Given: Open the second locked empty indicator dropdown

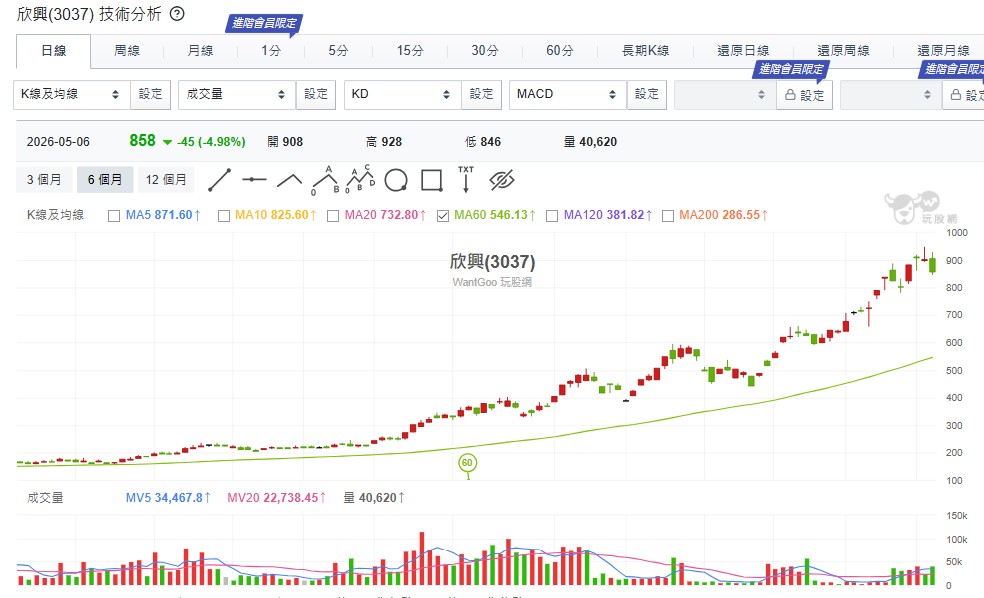Looking at the screenshot, I should click(890, 95).
